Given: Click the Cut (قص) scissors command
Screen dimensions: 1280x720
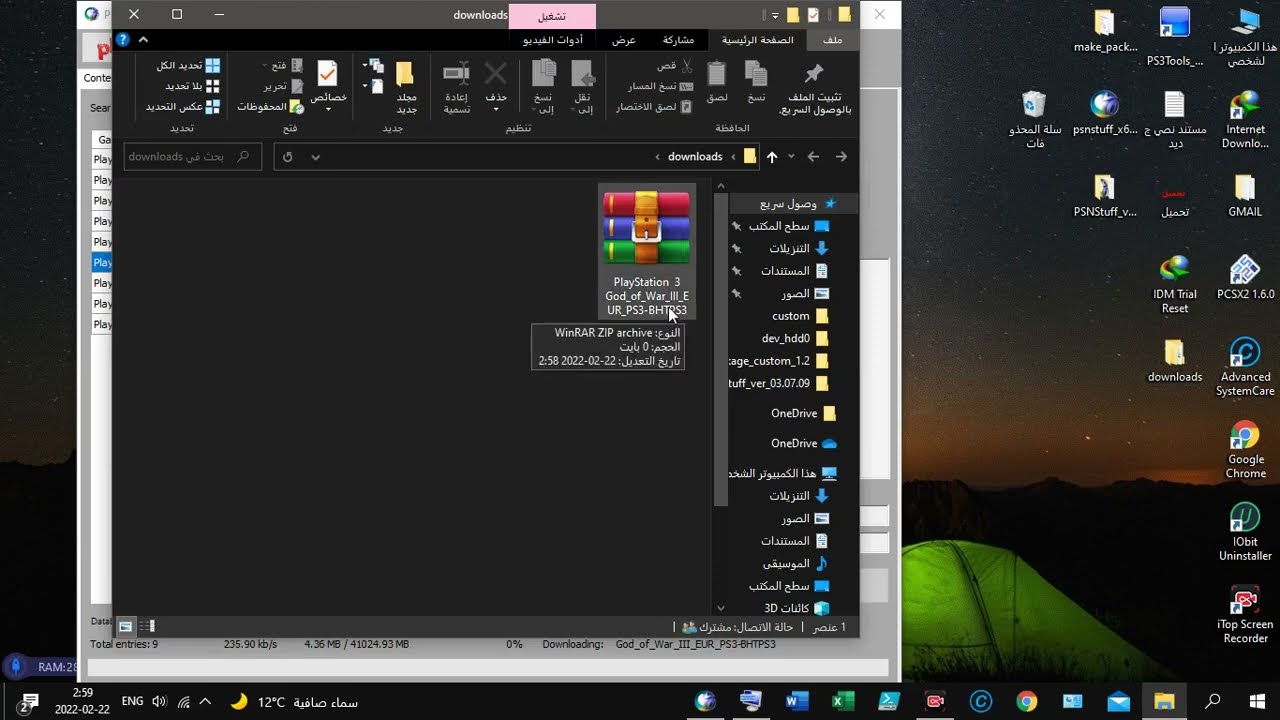Looking at the screenshot, I should [675, 65].
